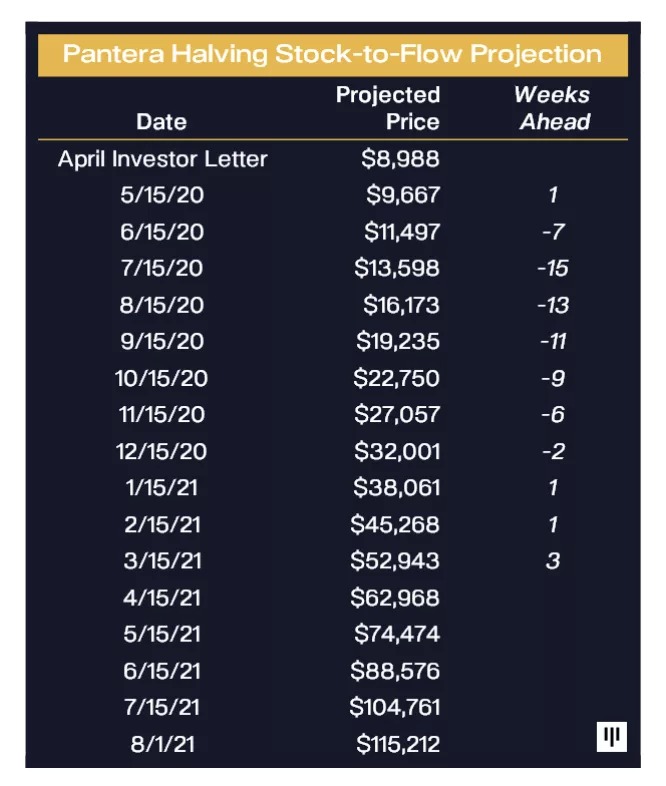Click the $52,943 projected price
This screenshot has width=666, height=786.
pos(395,561)
